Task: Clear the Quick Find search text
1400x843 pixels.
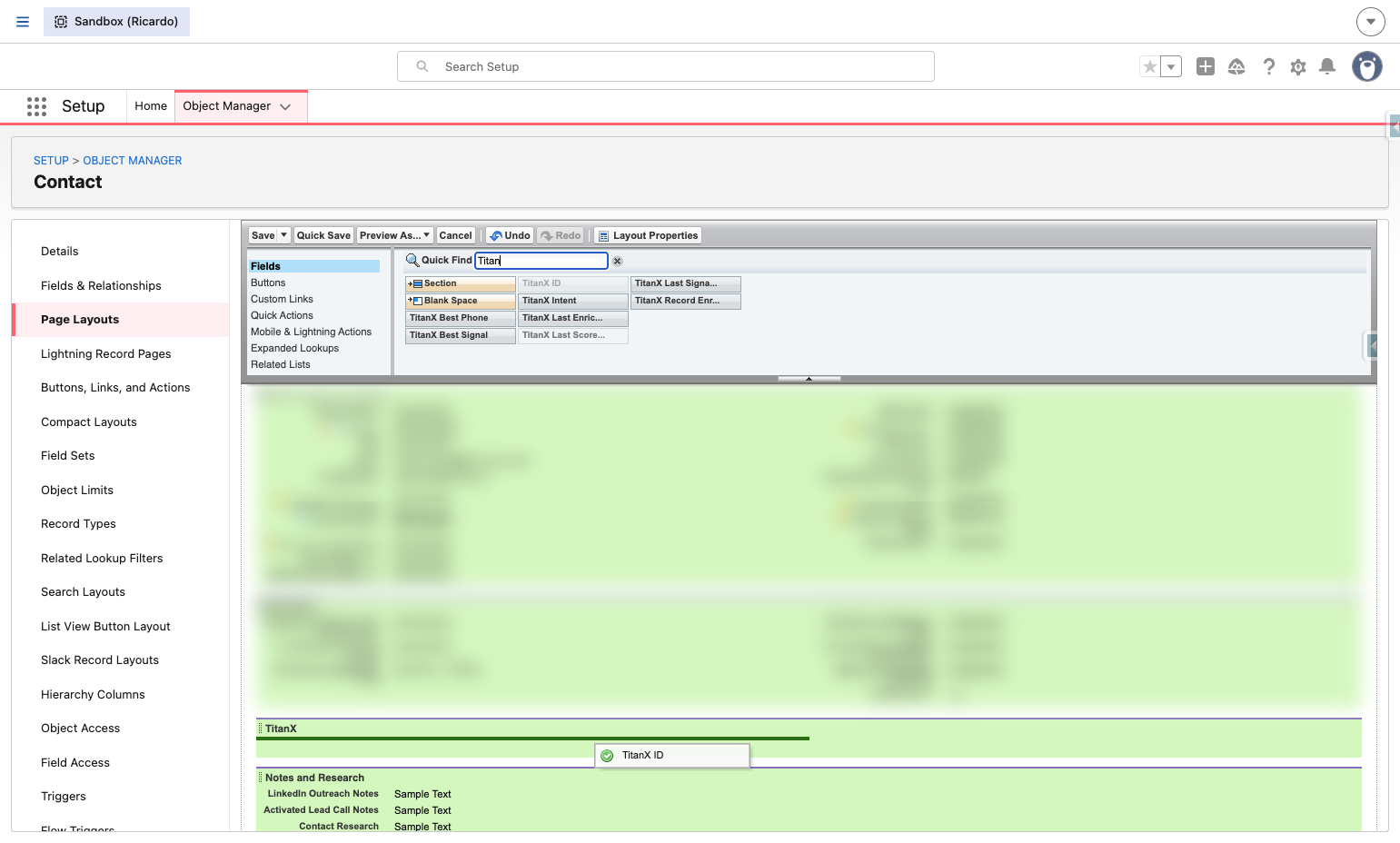Action: [x=618, y=261]
